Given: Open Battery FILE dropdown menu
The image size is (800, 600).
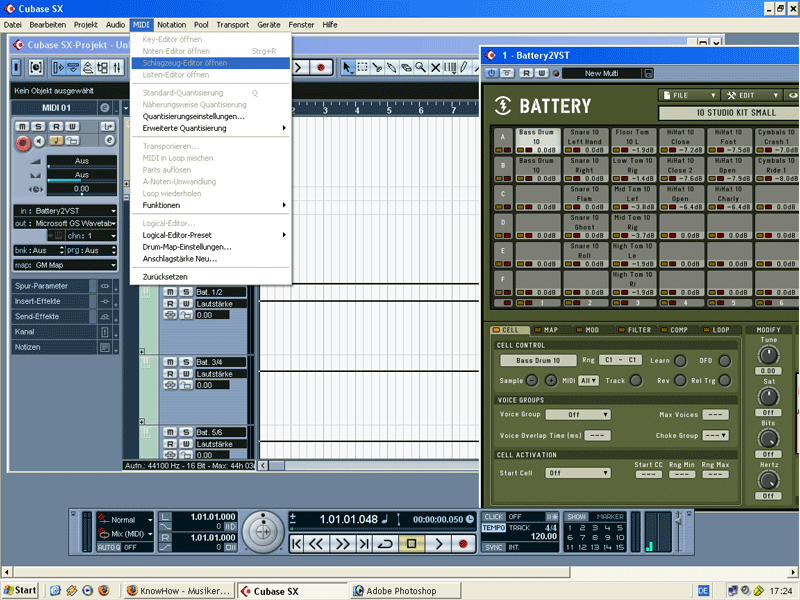Looking at the screenshot, I should point(689,95).
